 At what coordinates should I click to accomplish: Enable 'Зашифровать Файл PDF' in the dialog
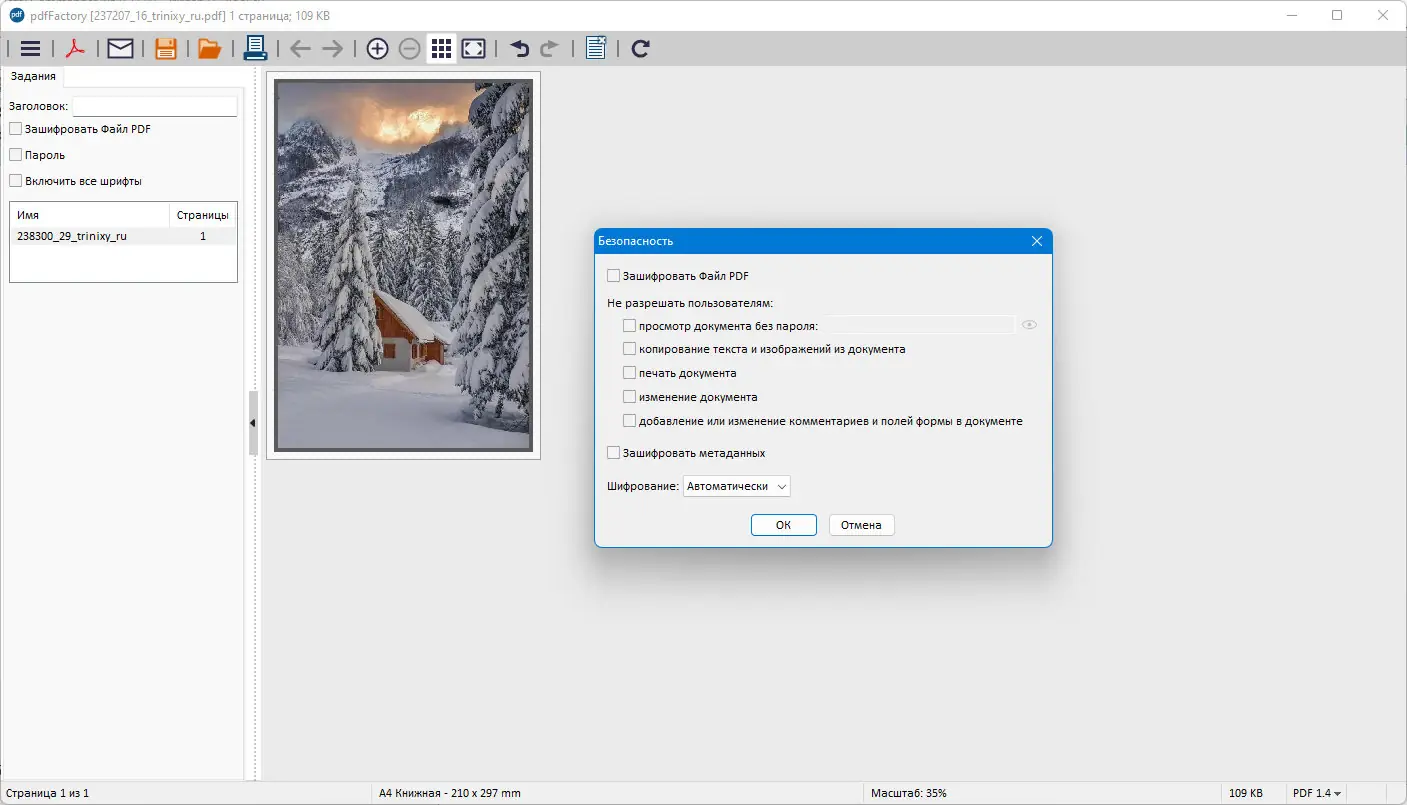(614, 276)
